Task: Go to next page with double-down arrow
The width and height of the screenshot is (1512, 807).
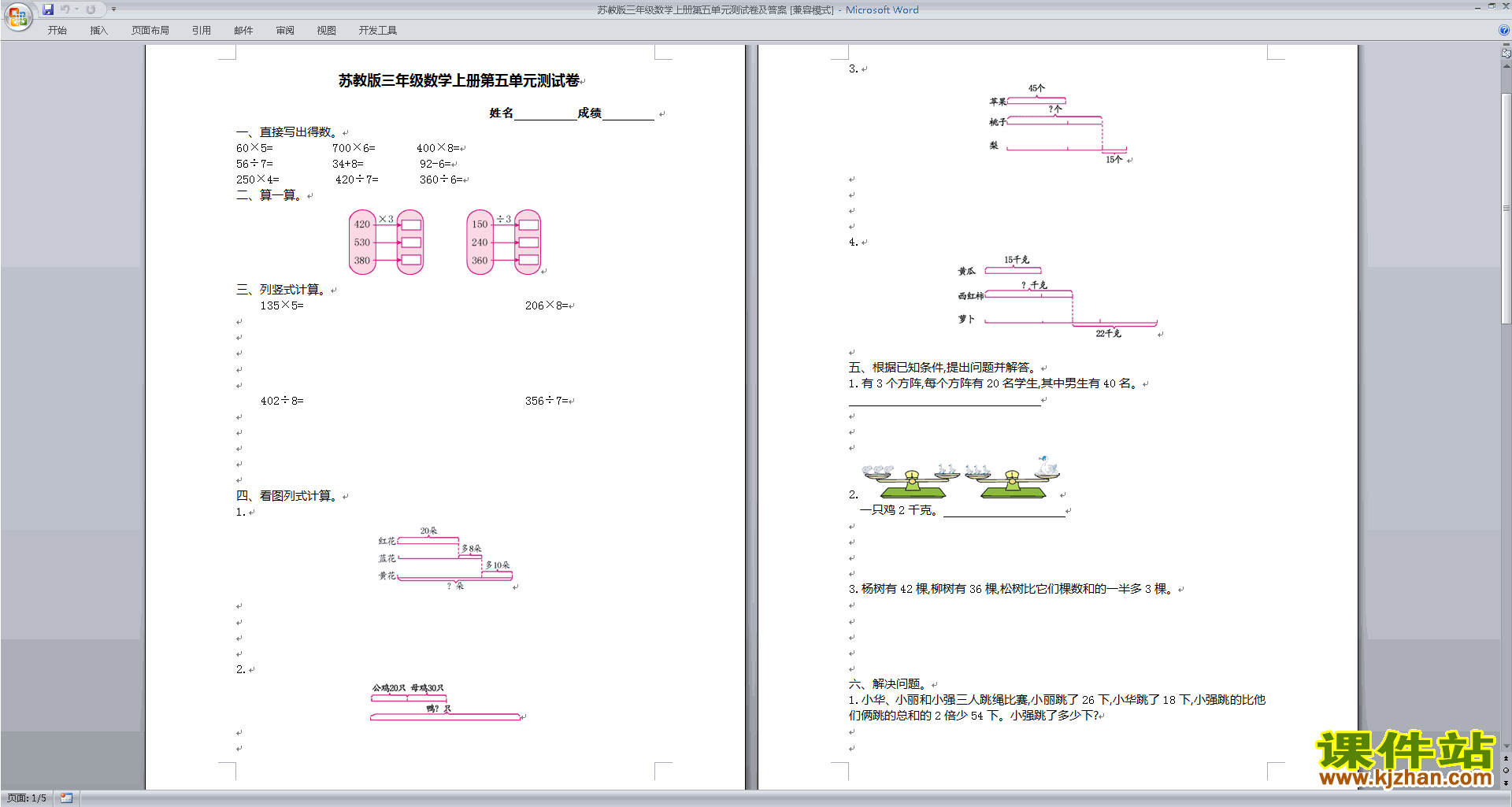Action: coord(1506,783)
